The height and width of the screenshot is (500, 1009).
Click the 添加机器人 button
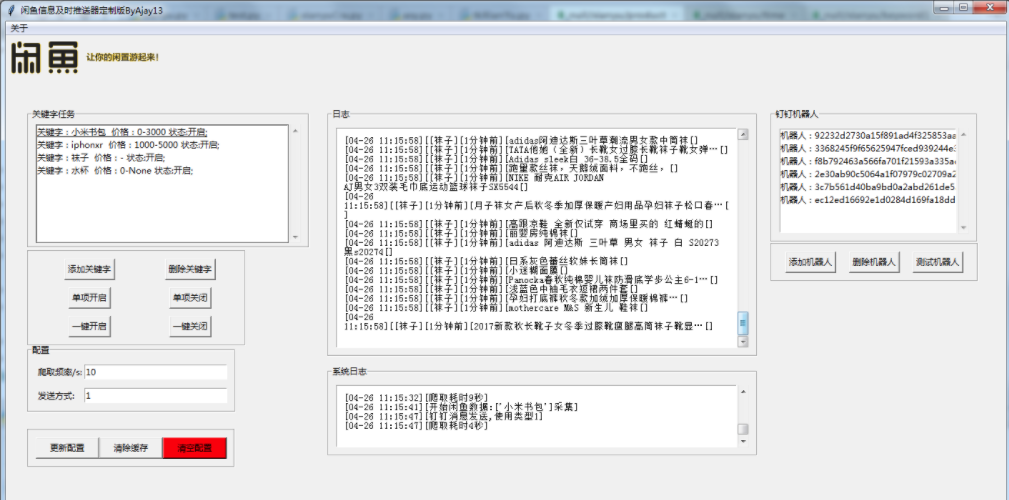tap(811, 262)
